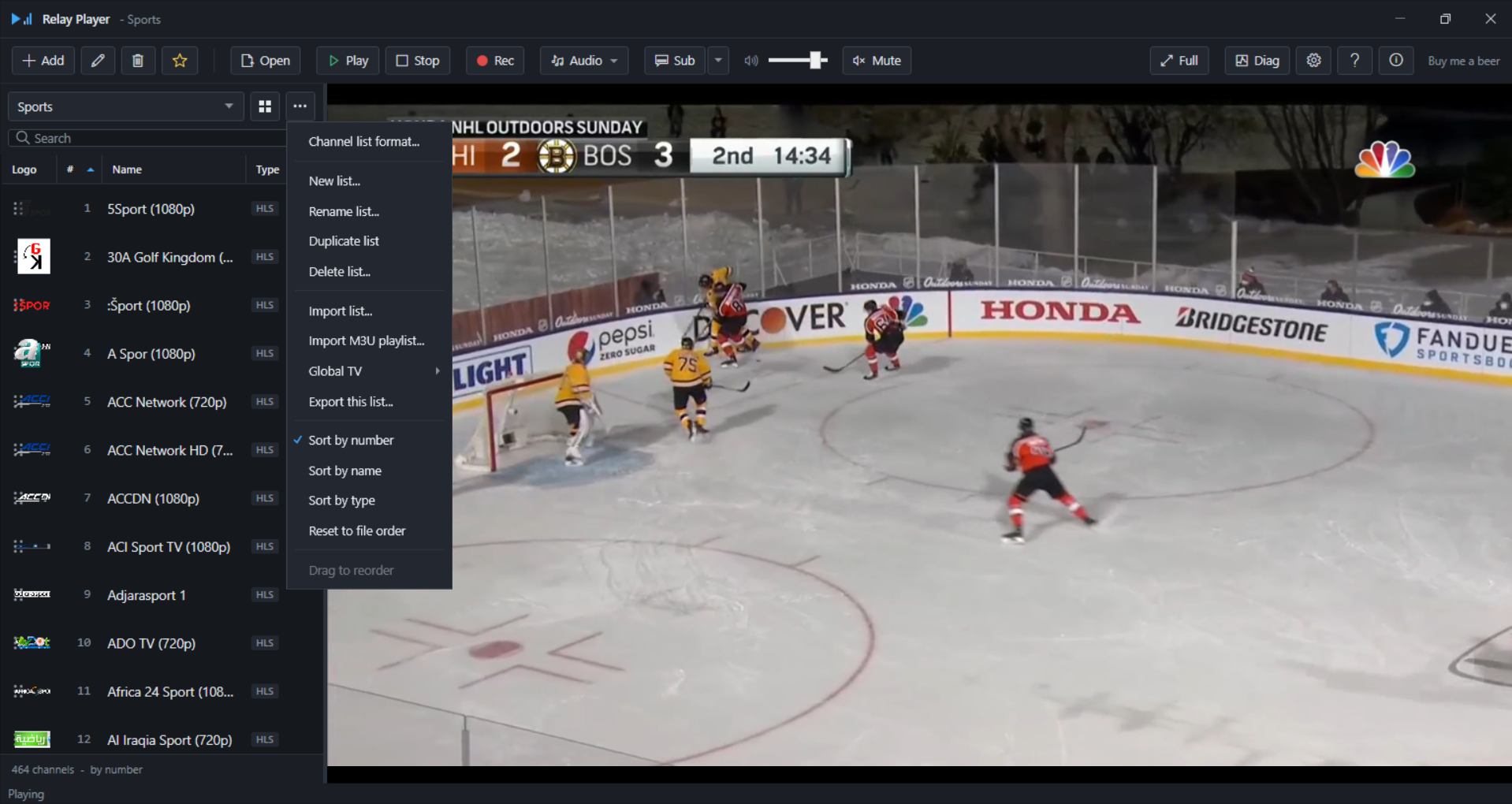Screen dimensions: 1512x804
Task: Open the subtitle dropdown arrow
Action: [718, 61]
